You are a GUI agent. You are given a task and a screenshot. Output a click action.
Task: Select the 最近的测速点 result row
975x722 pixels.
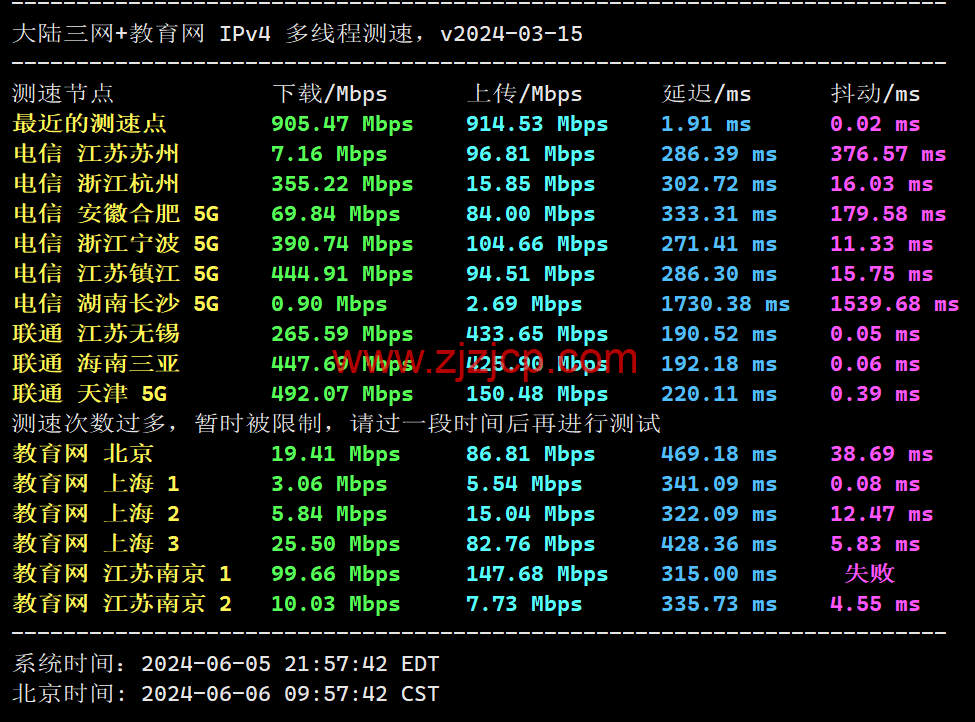tap(87, 124)
